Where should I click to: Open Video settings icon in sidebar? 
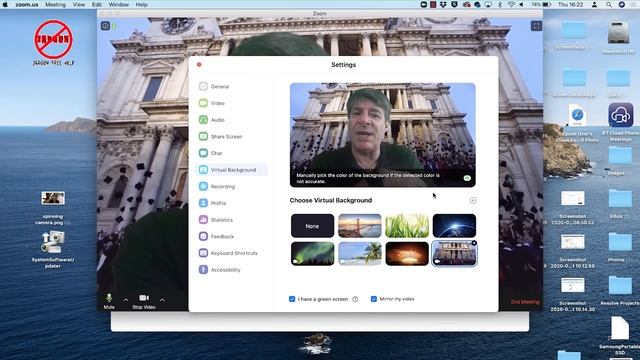[203, 103]
